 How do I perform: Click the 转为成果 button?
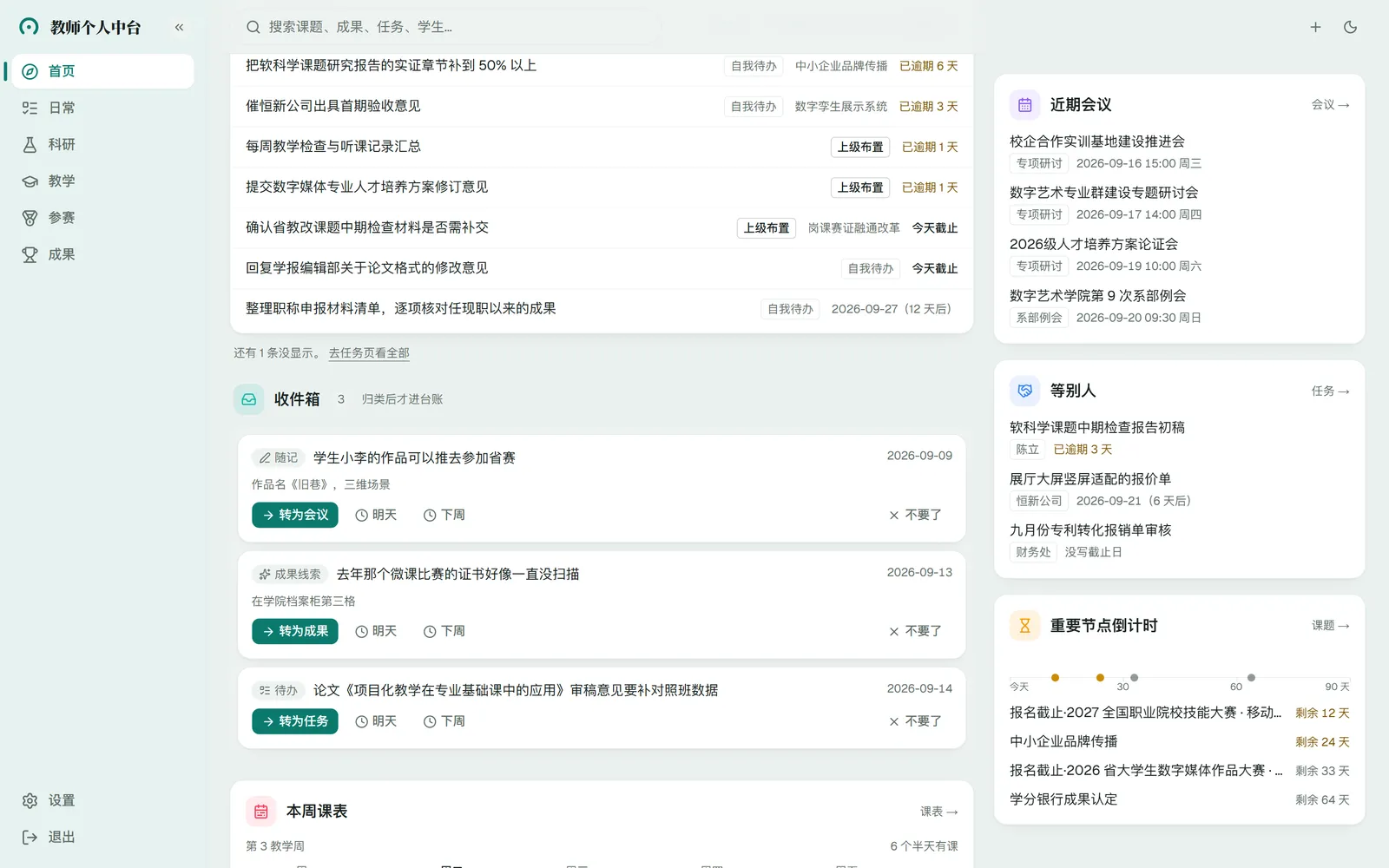295,631
